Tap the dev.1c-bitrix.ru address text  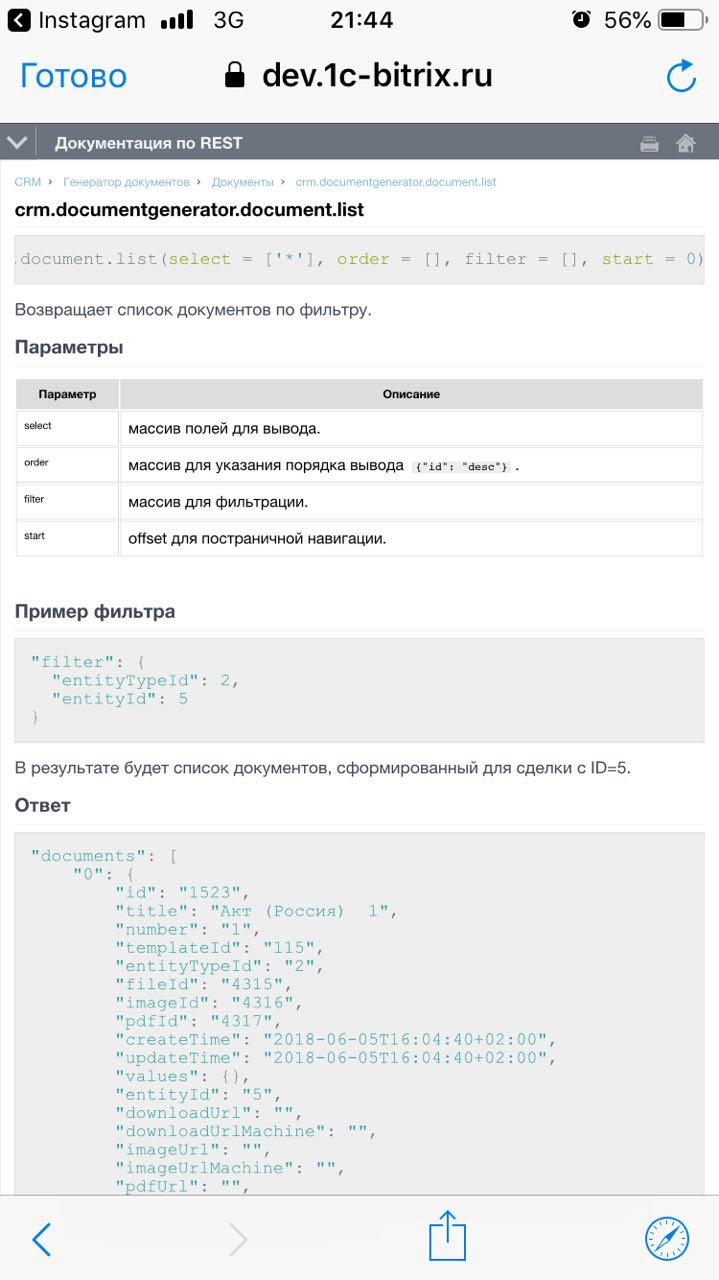377,76
